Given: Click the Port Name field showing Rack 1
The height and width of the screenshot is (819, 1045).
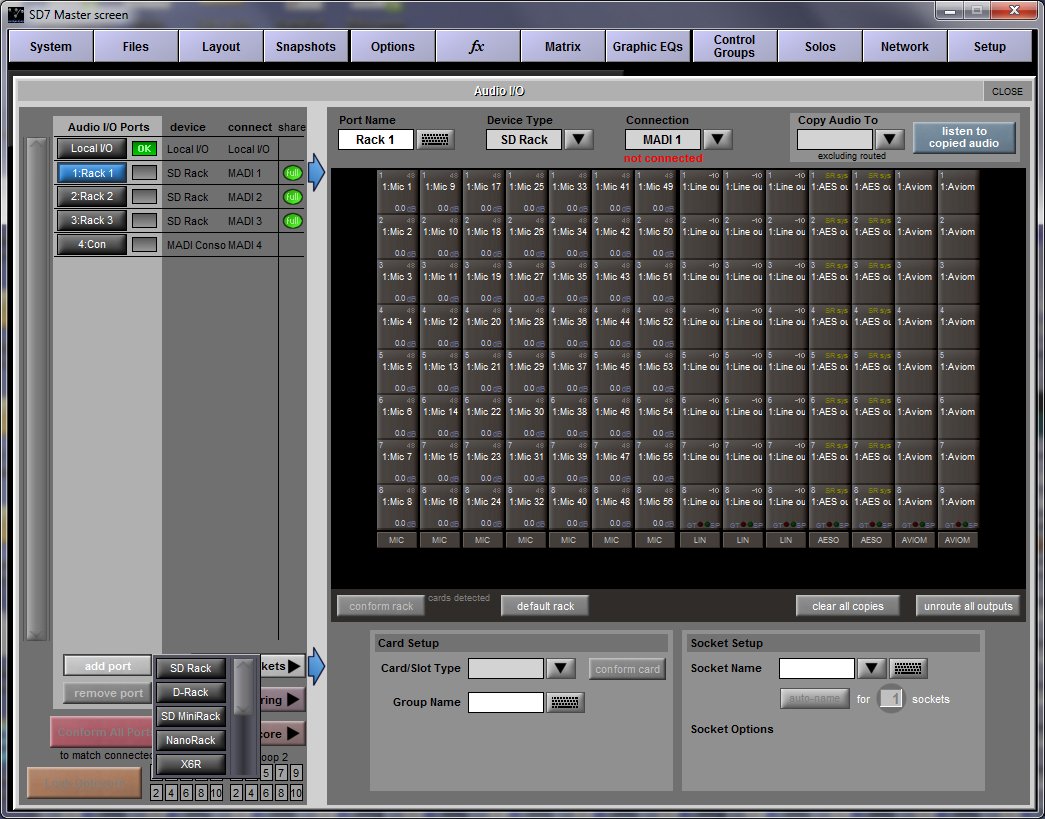Looking at the screenshot, I should coord(376,139).
